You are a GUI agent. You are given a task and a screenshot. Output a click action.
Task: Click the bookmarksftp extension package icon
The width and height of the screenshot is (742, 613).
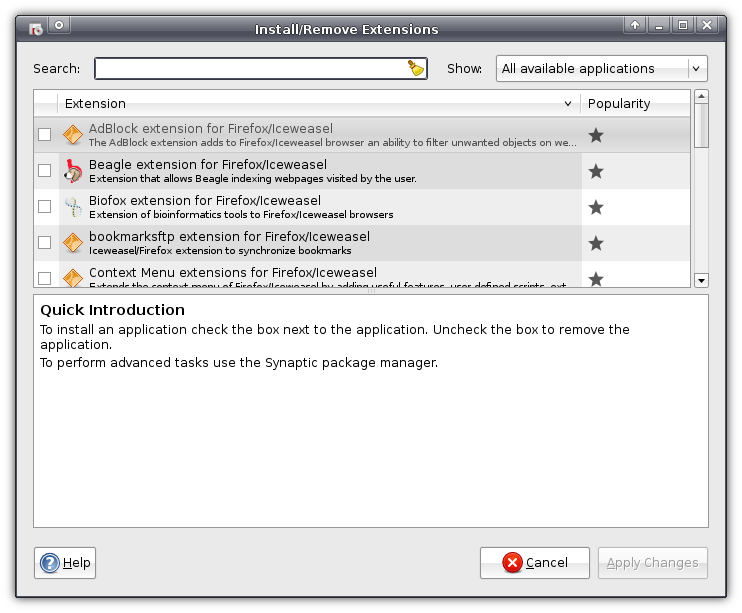(x=73, y=243)
